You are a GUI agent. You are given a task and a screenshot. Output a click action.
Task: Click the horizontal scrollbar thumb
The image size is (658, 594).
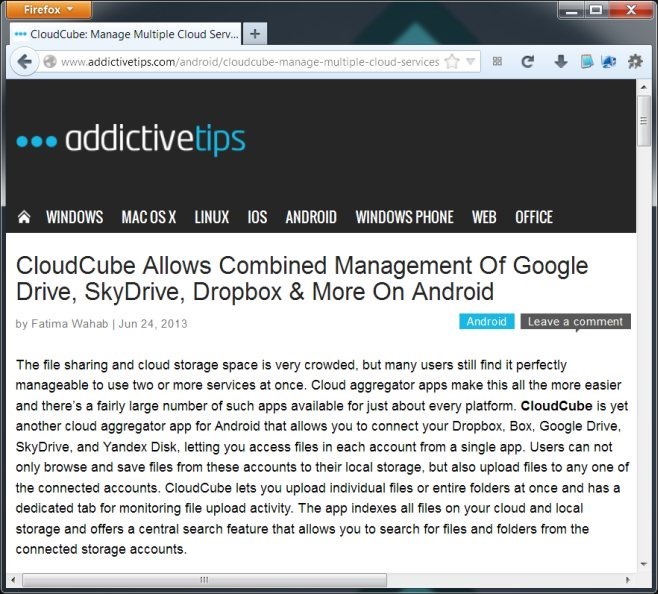click(204, 580)
